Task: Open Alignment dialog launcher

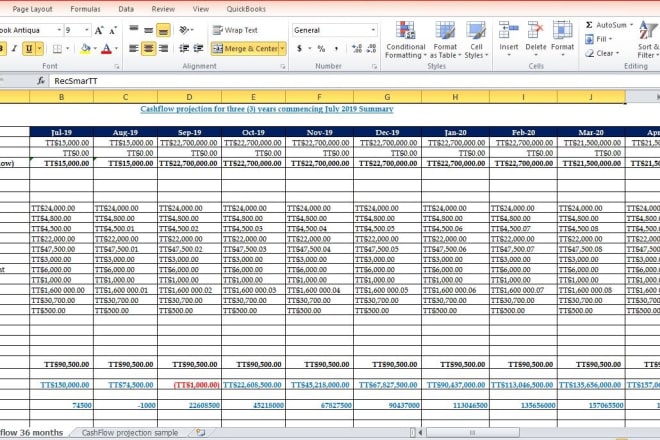Action: (283, 67)
